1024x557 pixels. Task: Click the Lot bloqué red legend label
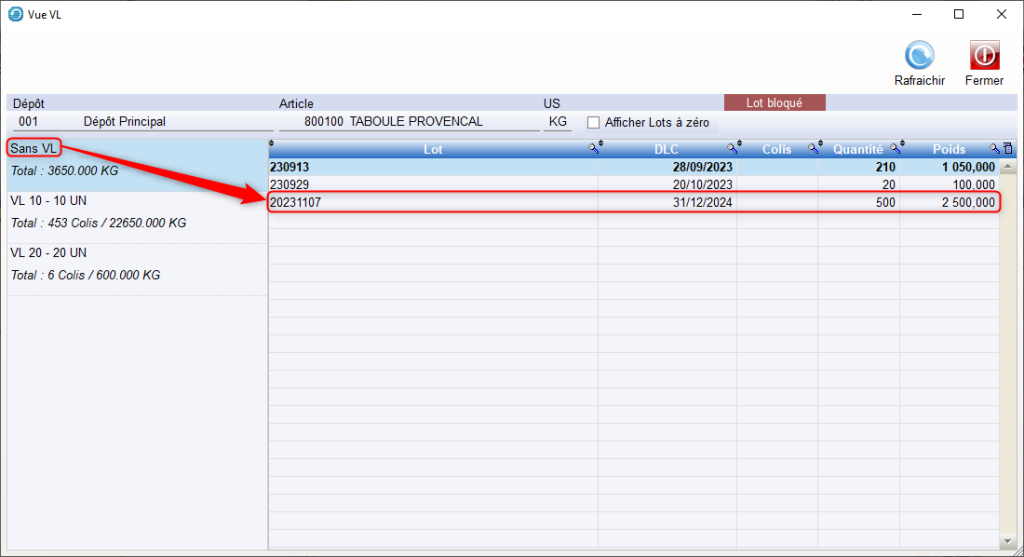pyautogui.click(x=774, y=102)
